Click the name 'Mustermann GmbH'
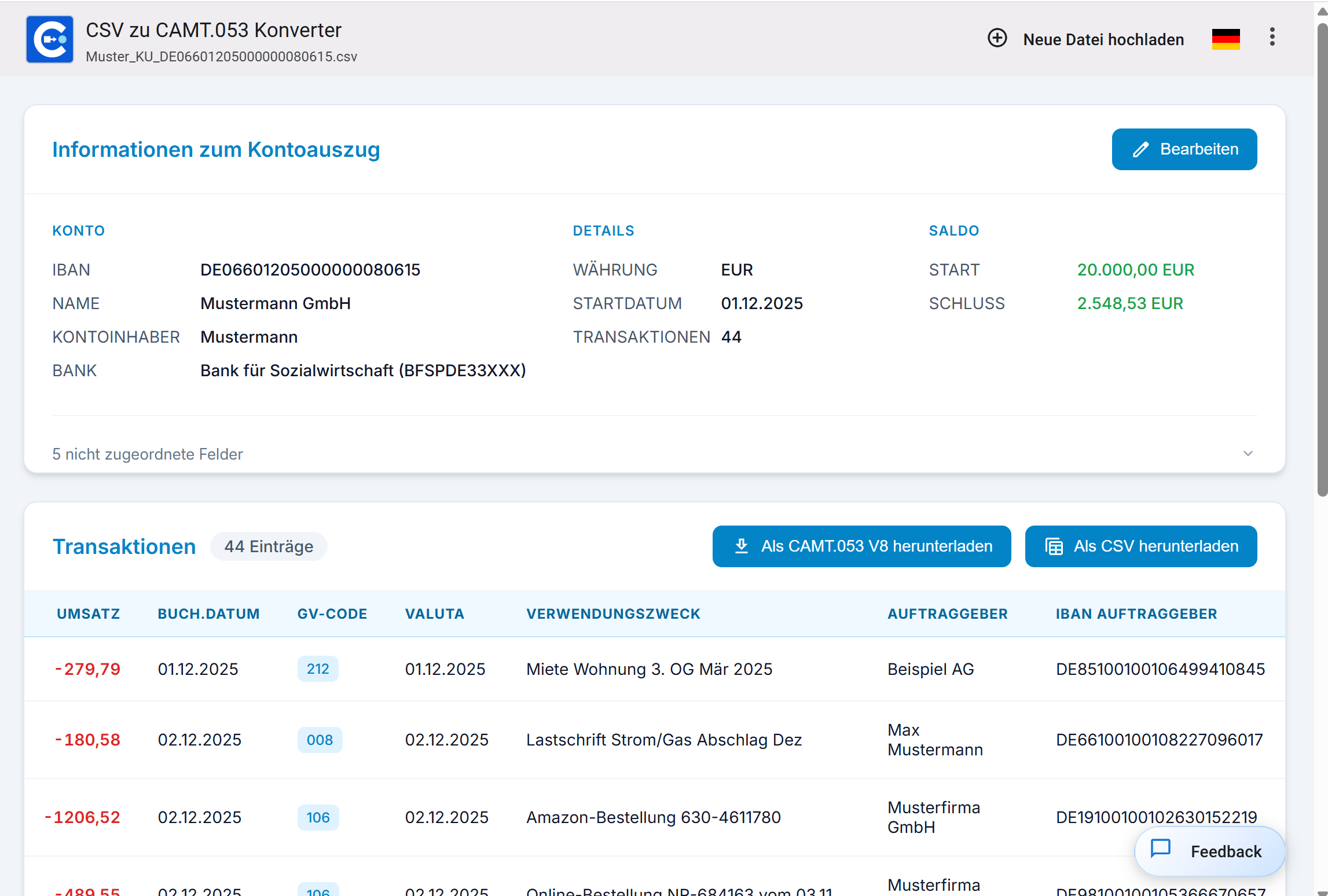Screen dimensions: 1328x896 pos(276,304)
